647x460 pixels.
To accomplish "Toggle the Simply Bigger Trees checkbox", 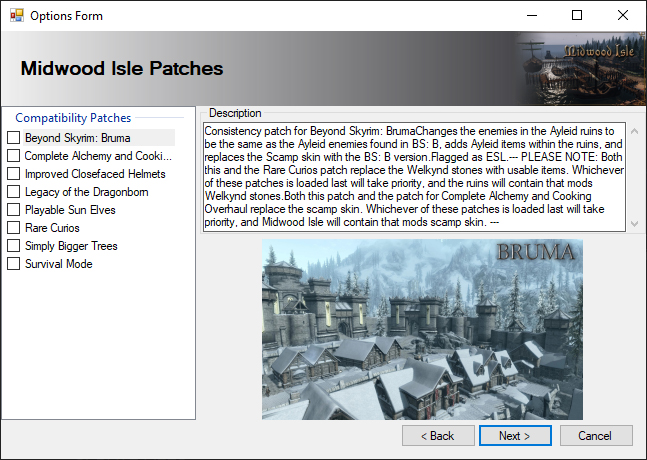I will [x=13, y=246].
